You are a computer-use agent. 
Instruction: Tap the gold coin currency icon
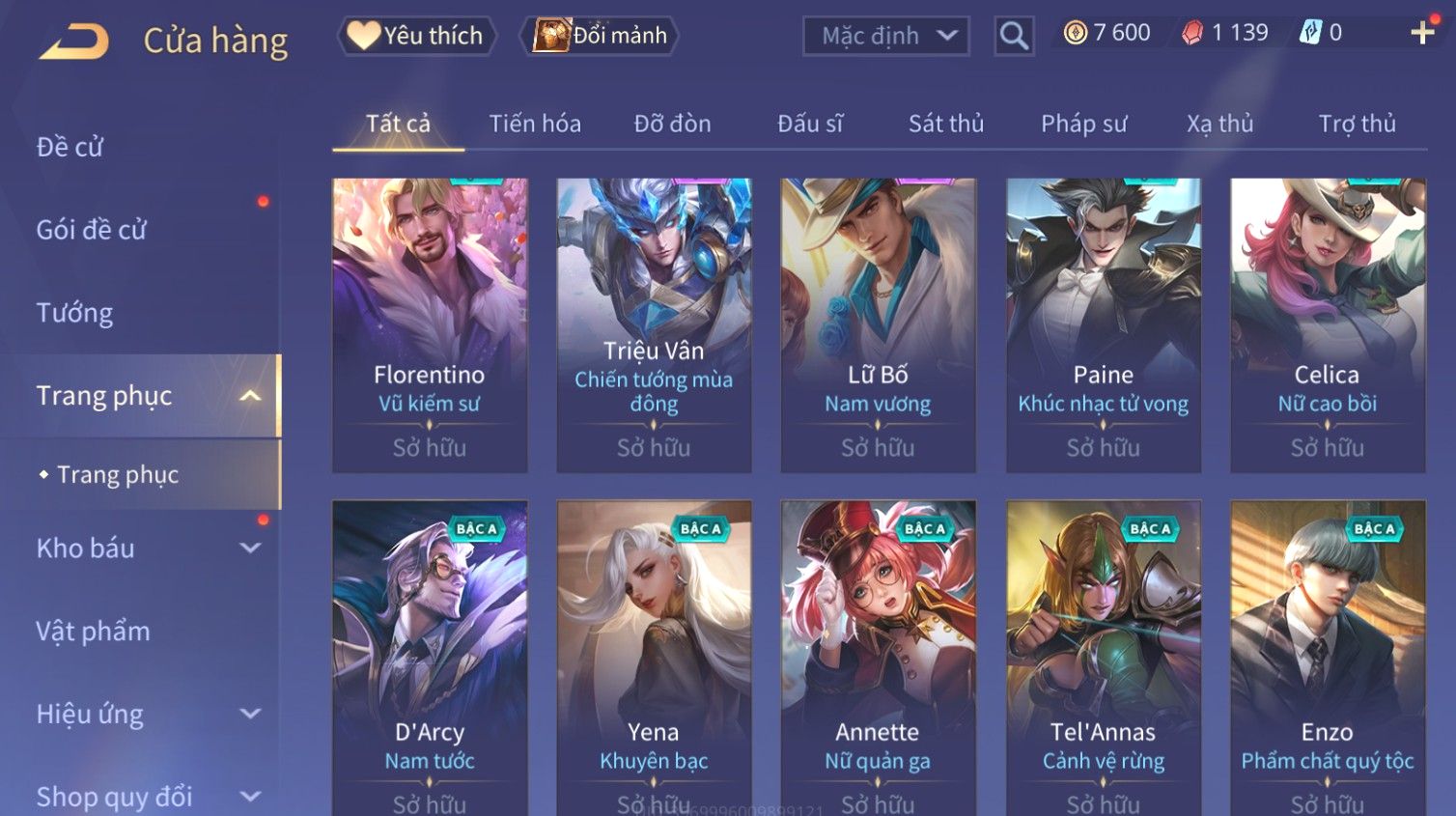pos(1075,33)
